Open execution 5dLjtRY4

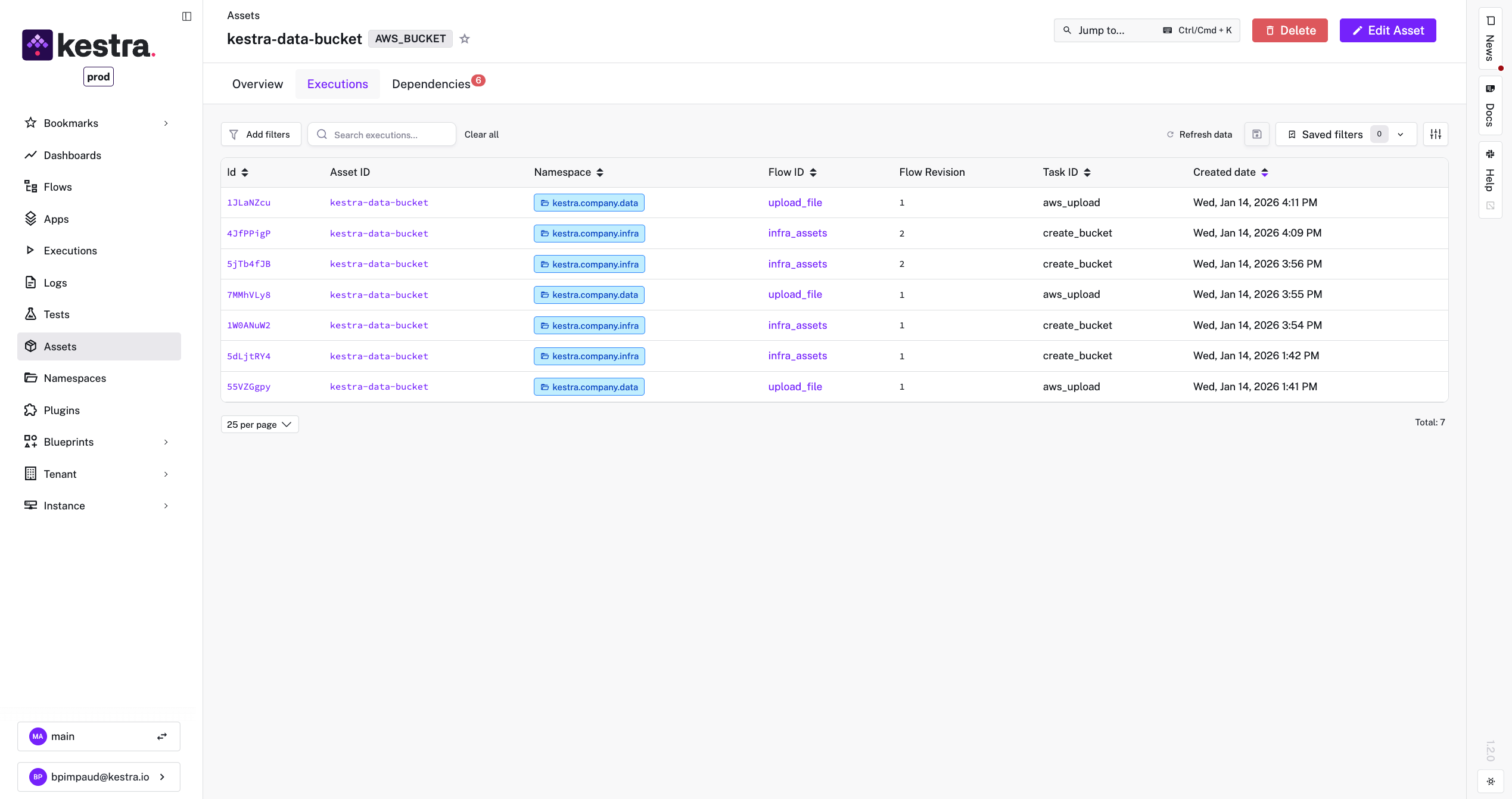pos(248,356)
